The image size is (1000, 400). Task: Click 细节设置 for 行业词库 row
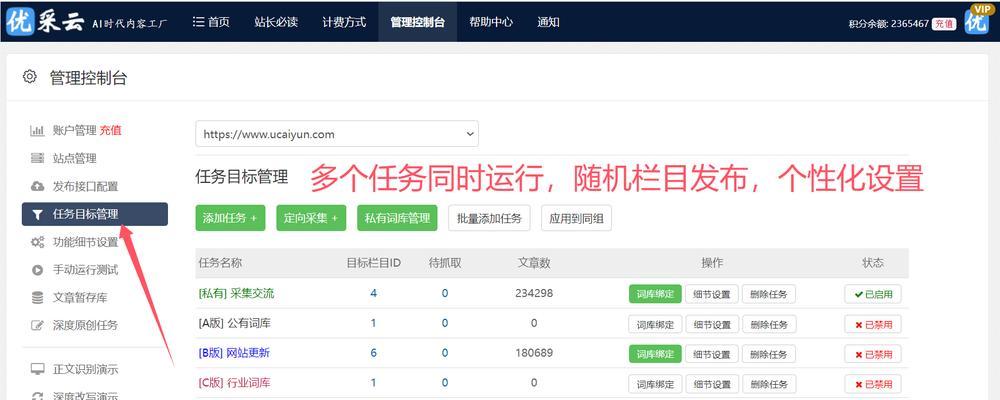[x=712, y=384]
